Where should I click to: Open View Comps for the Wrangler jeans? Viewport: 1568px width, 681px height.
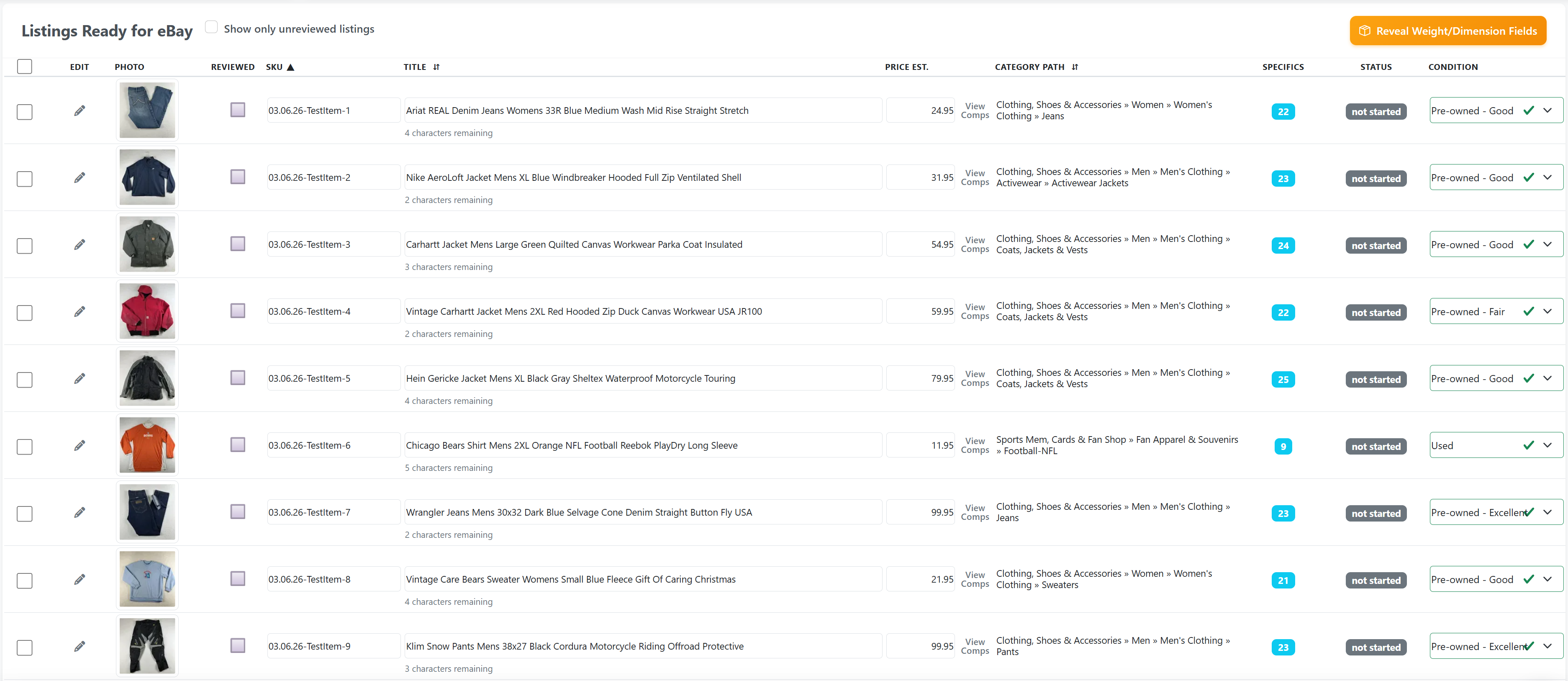point(975,512)
